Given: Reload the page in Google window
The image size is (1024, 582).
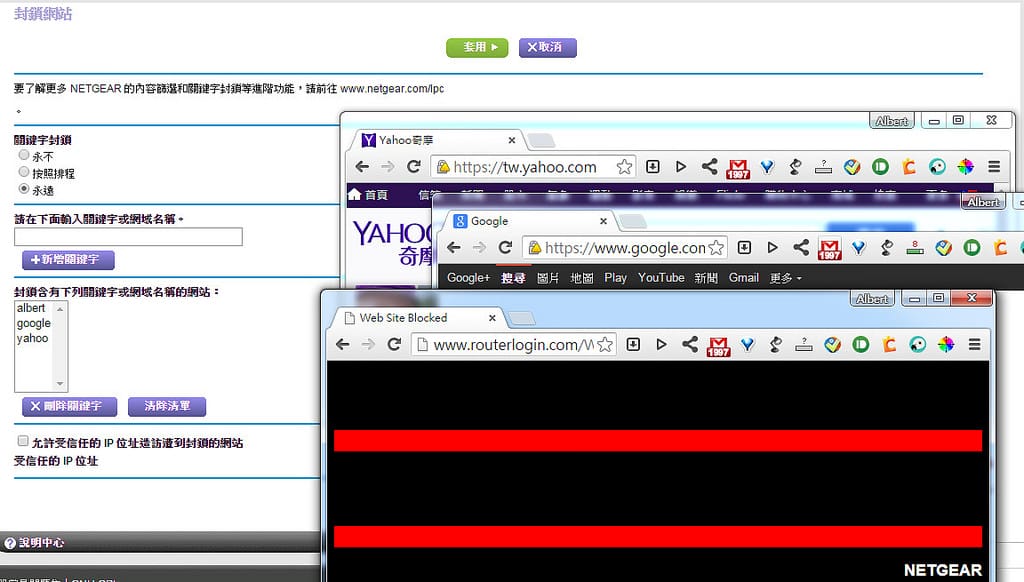Looking at the screenshot, I should pyautogui.click(x=505, y=248).
